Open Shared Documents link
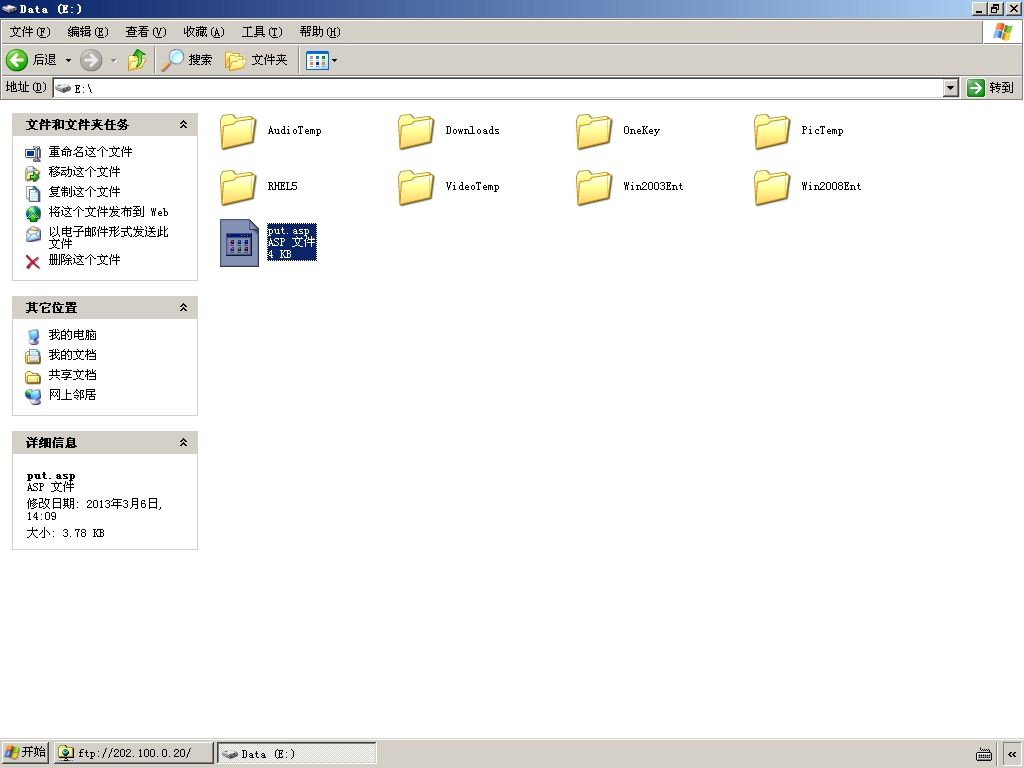The height and width of the screenshot is (768, 1024). (x=72, y=374)
